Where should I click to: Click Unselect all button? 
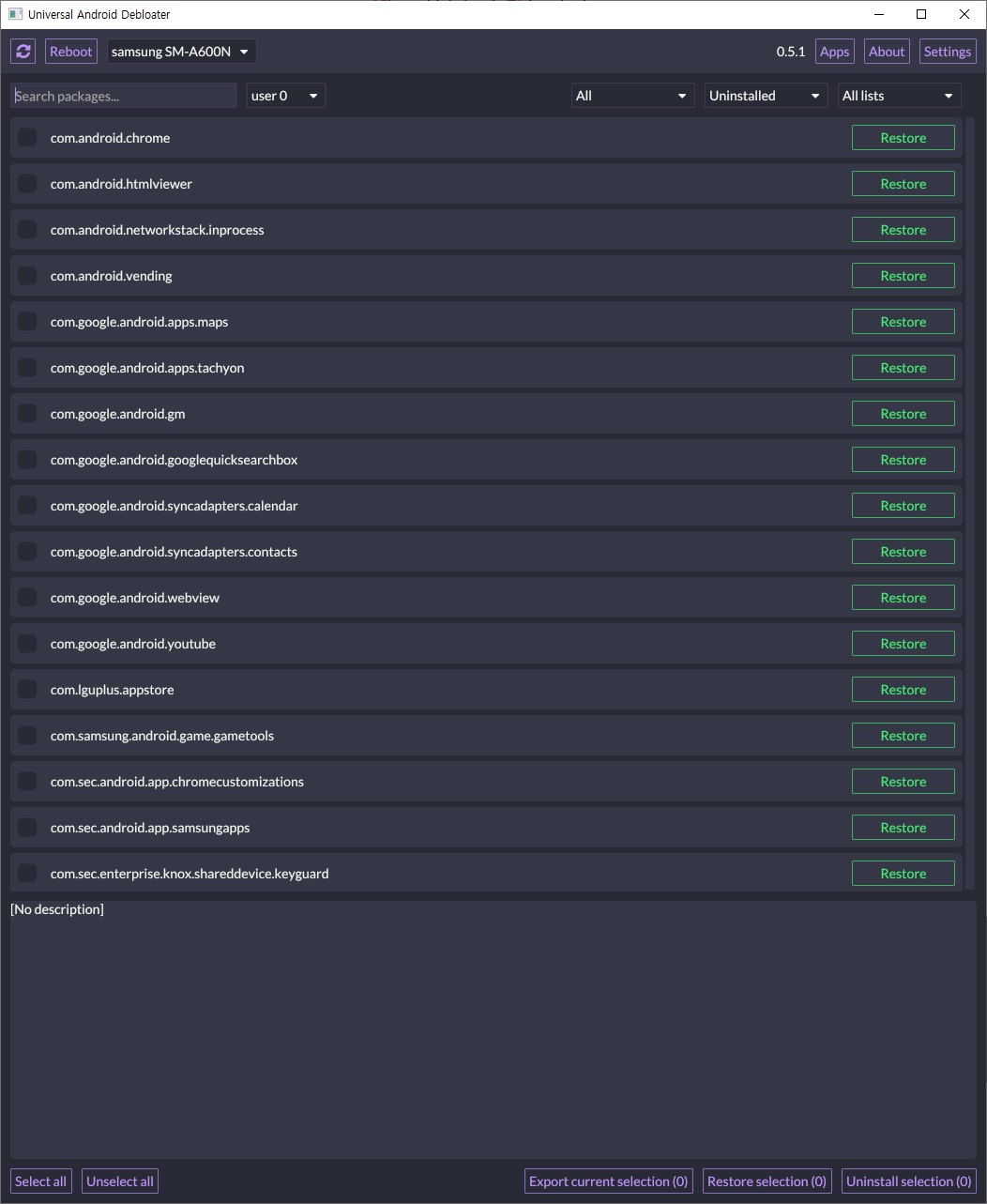pyautogui.click(x=120, y=1181)
